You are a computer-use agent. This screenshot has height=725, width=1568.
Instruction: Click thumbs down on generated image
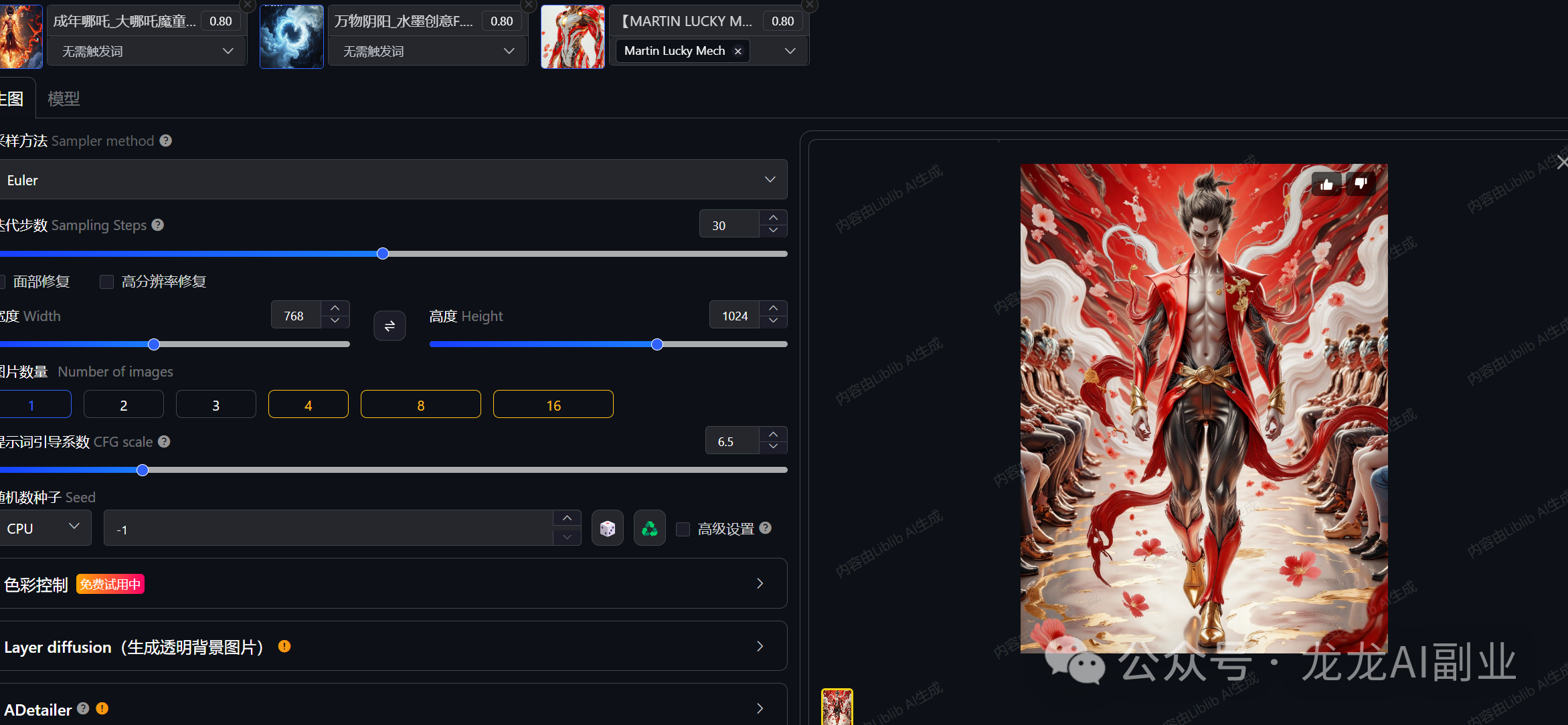pyautogui.click(x=1361, y=184)
